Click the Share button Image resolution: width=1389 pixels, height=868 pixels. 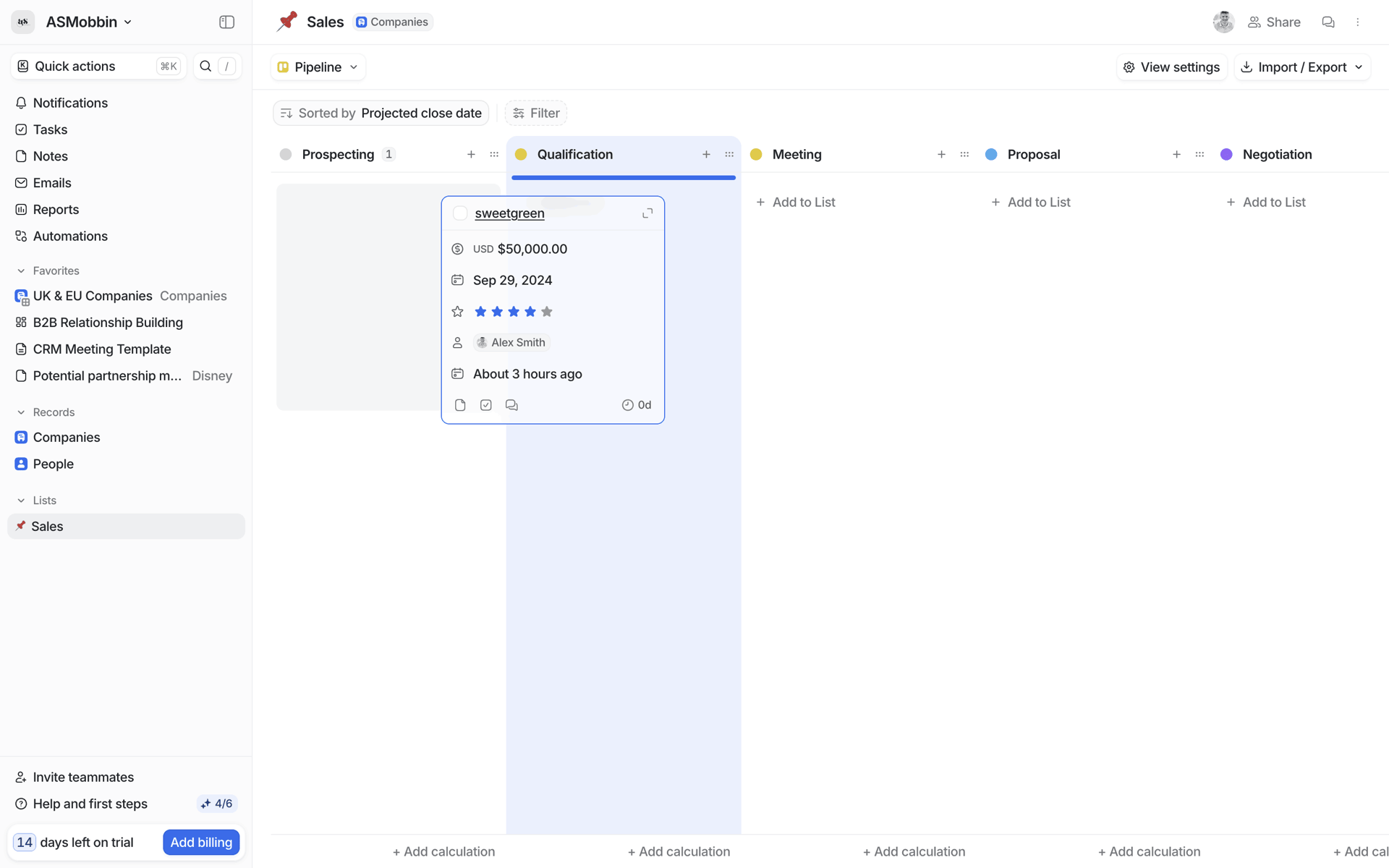point(1274,22)
